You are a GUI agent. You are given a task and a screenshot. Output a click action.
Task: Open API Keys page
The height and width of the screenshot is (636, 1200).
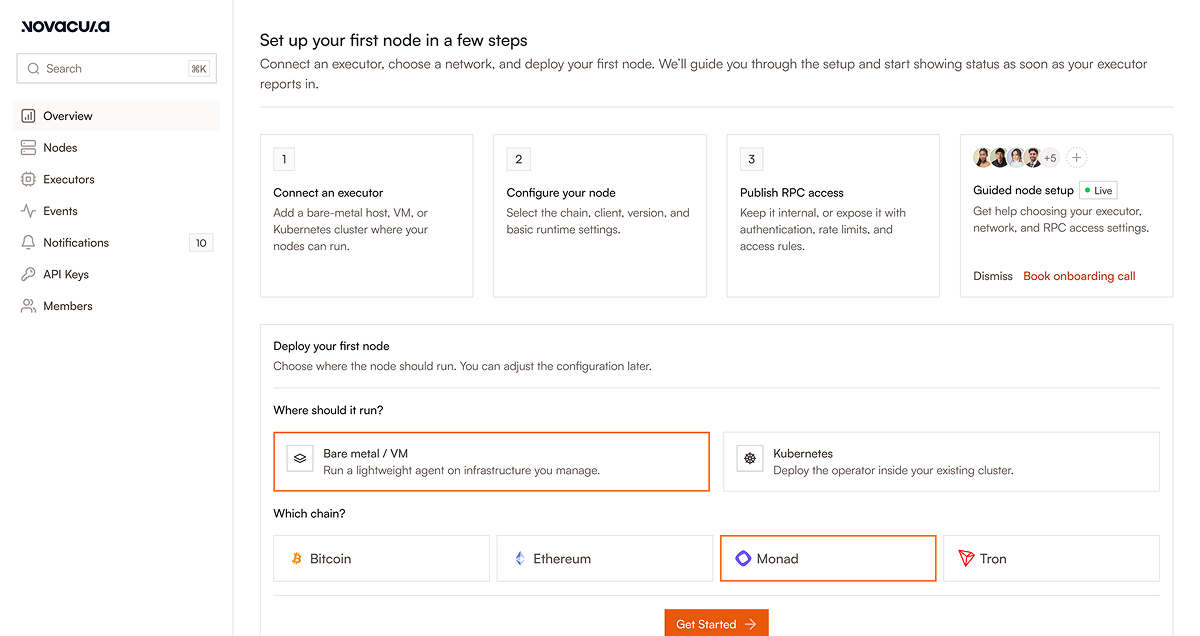pyautogui.click(x=116, y=275)
